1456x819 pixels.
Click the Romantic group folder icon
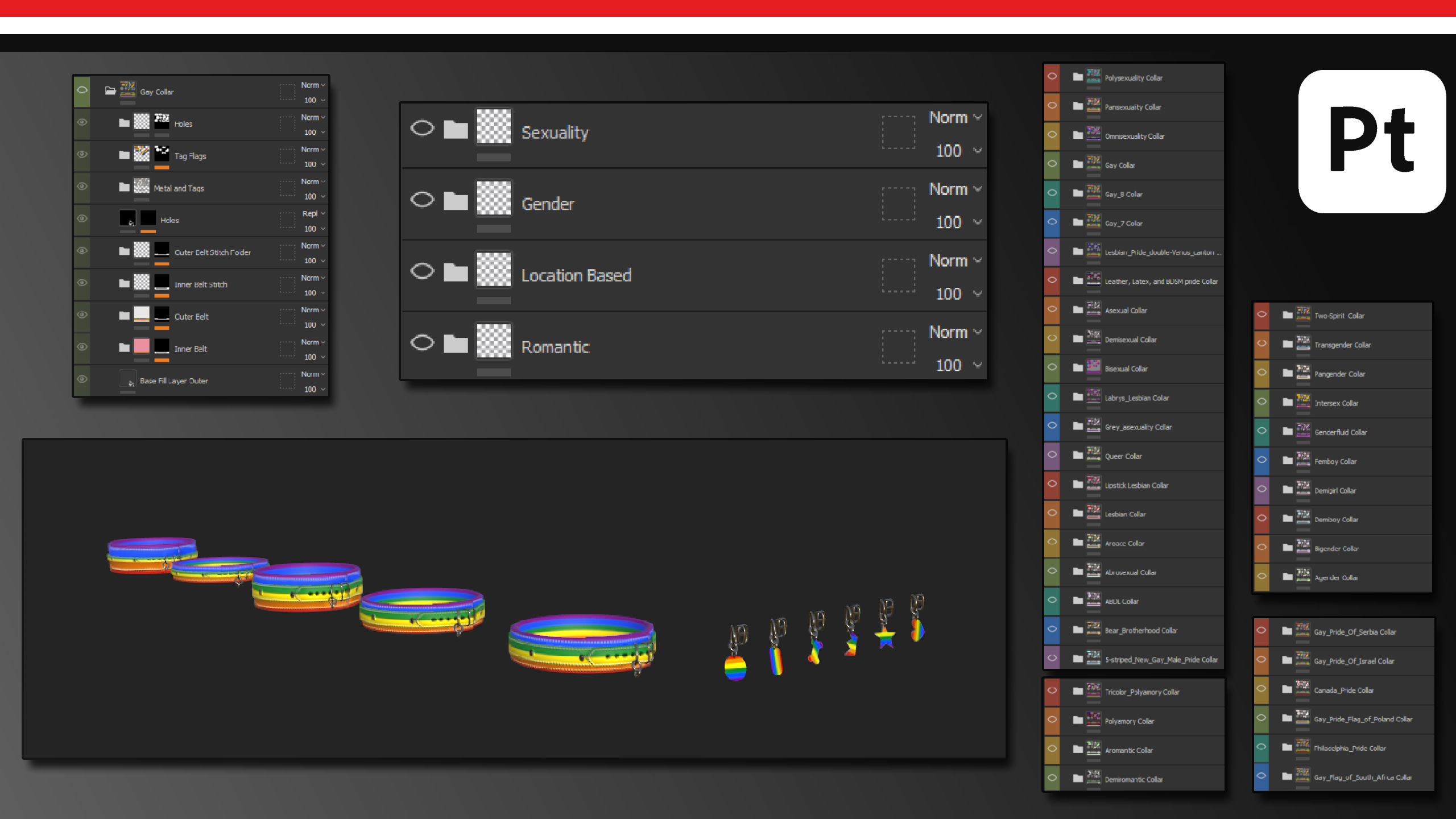(456, 344)
